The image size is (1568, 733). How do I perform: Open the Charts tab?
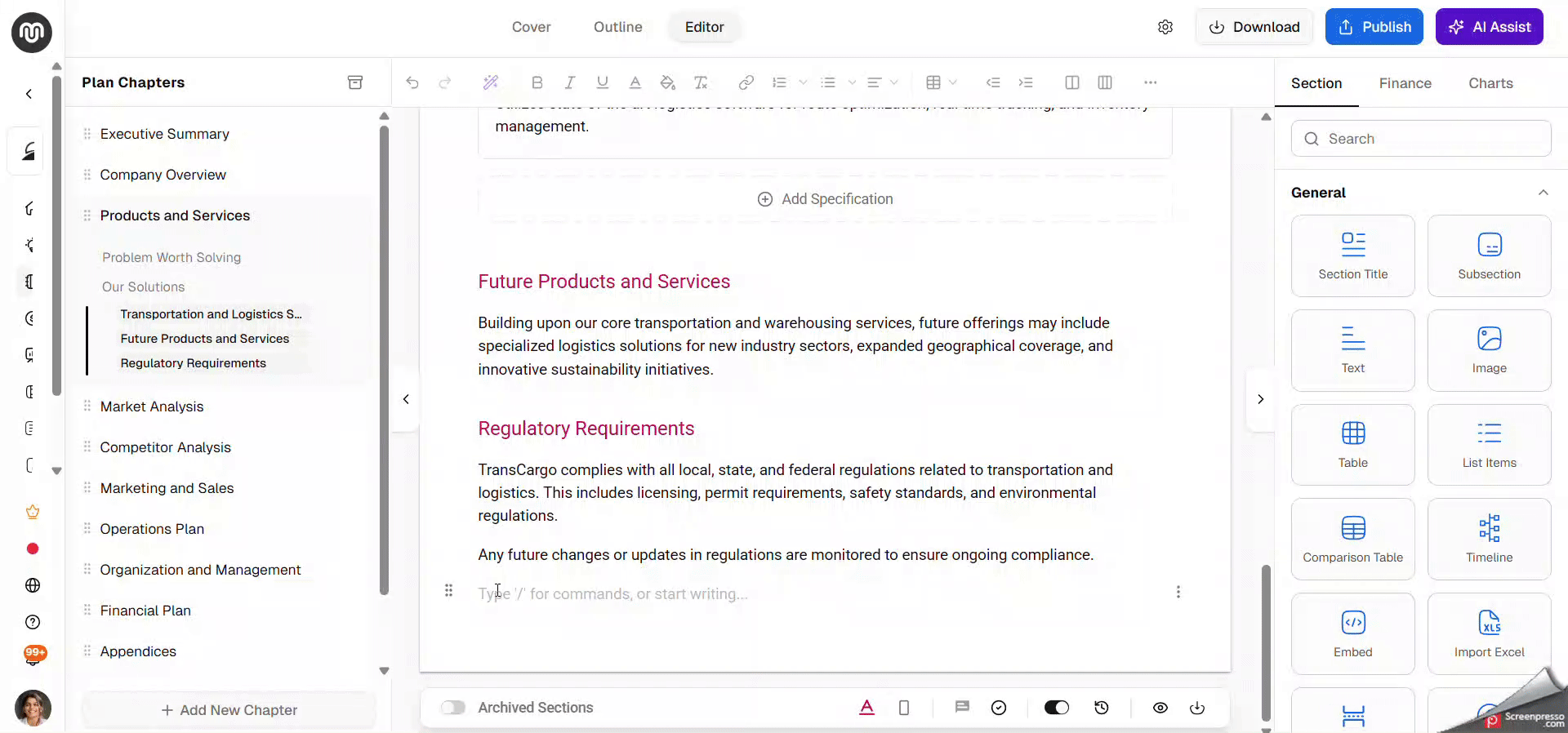pos(1491,83)
